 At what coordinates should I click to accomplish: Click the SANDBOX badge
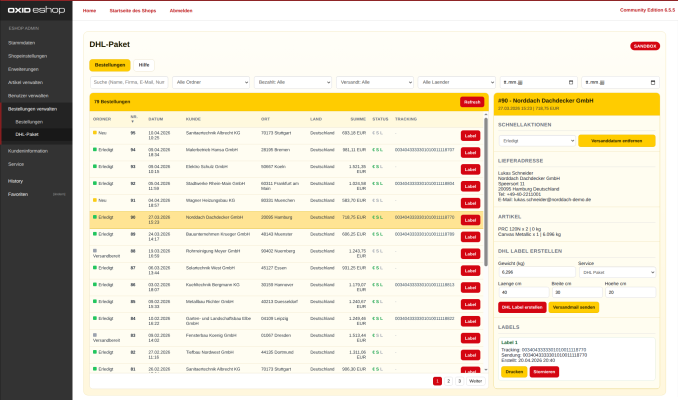645,46
